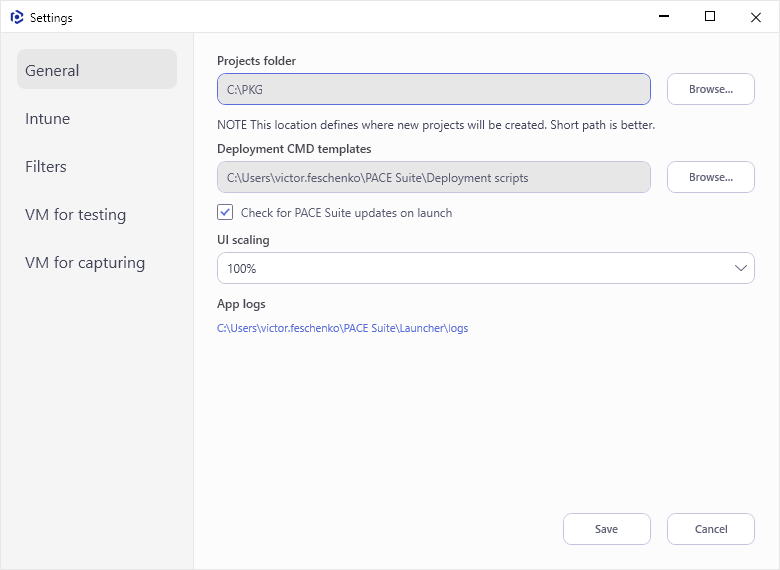780x570 pixels.
Task: Browse for the Projects folder
Action: [x=710, y=90]
